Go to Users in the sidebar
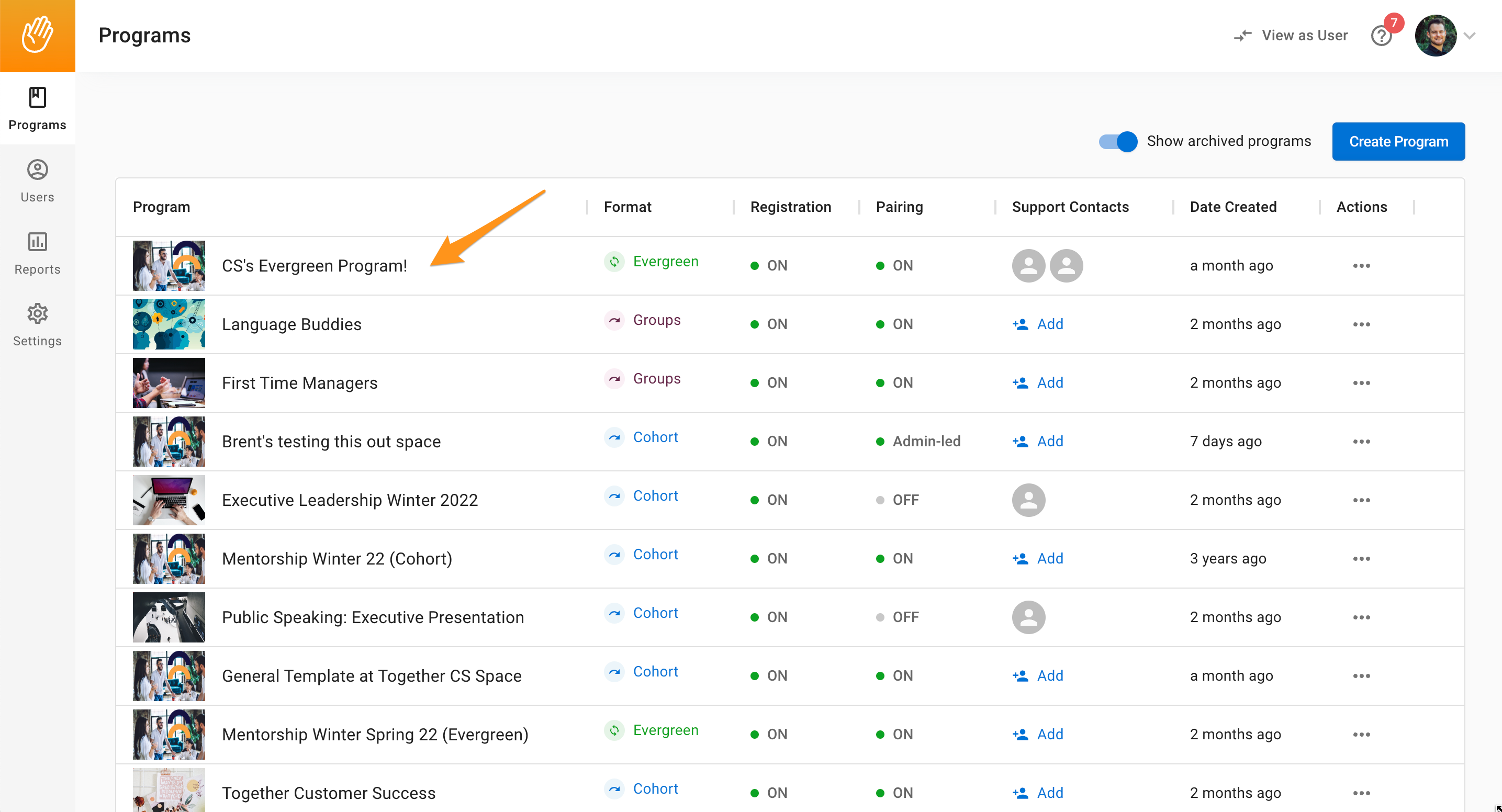Viewport: 1502px width, 812px height. pos(37,181)
